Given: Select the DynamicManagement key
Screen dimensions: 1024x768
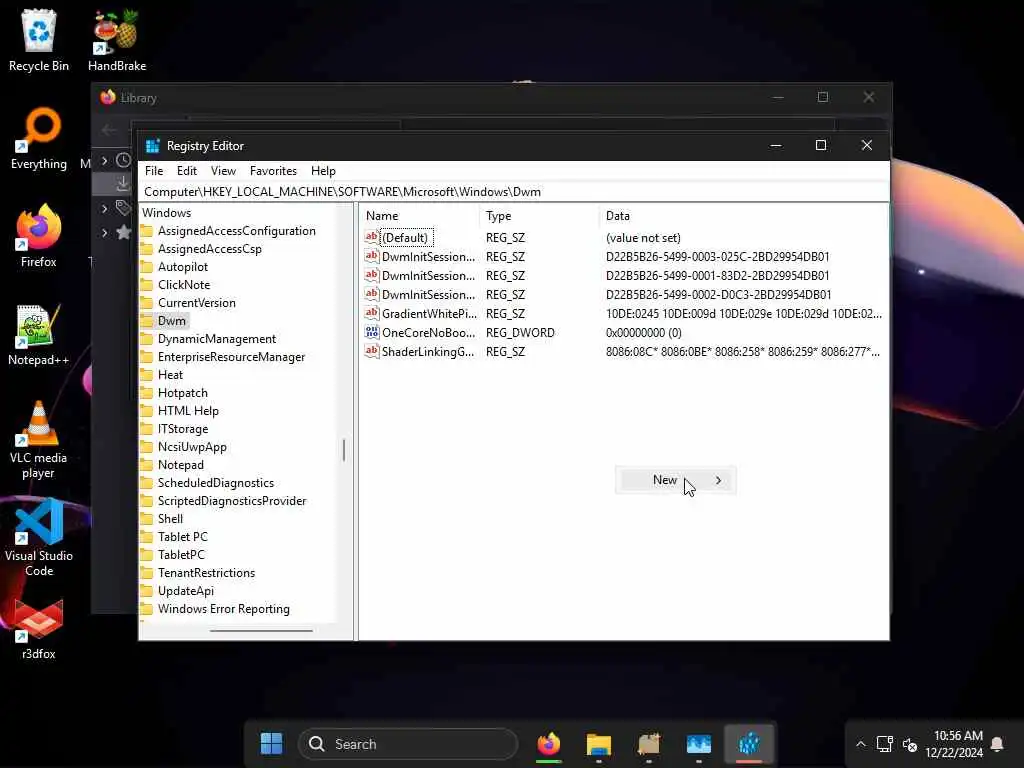Looking at the screenshot, I should [x=217, y=339].
